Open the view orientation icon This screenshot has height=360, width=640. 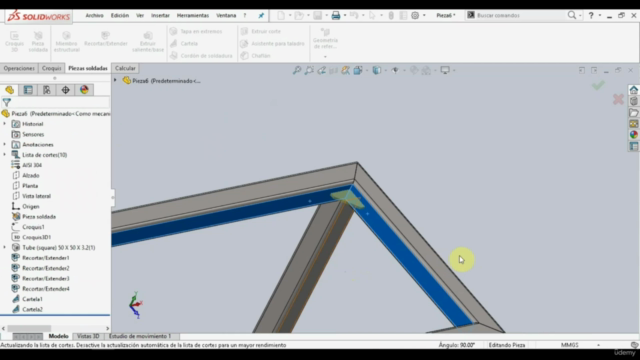(x=358, y=71)
